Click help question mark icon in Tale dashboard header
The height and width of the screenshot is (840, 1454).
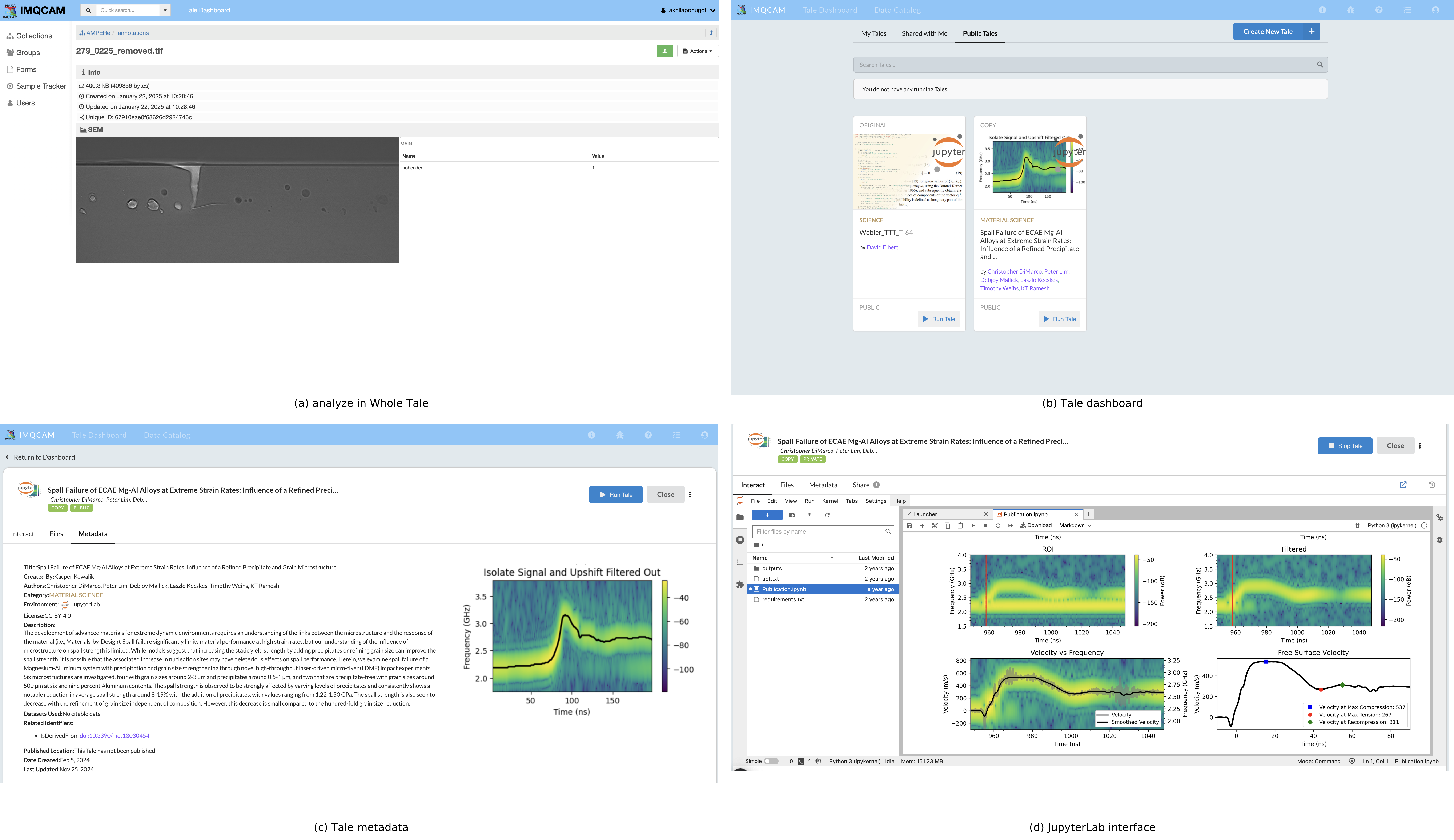click(1379, 10)
